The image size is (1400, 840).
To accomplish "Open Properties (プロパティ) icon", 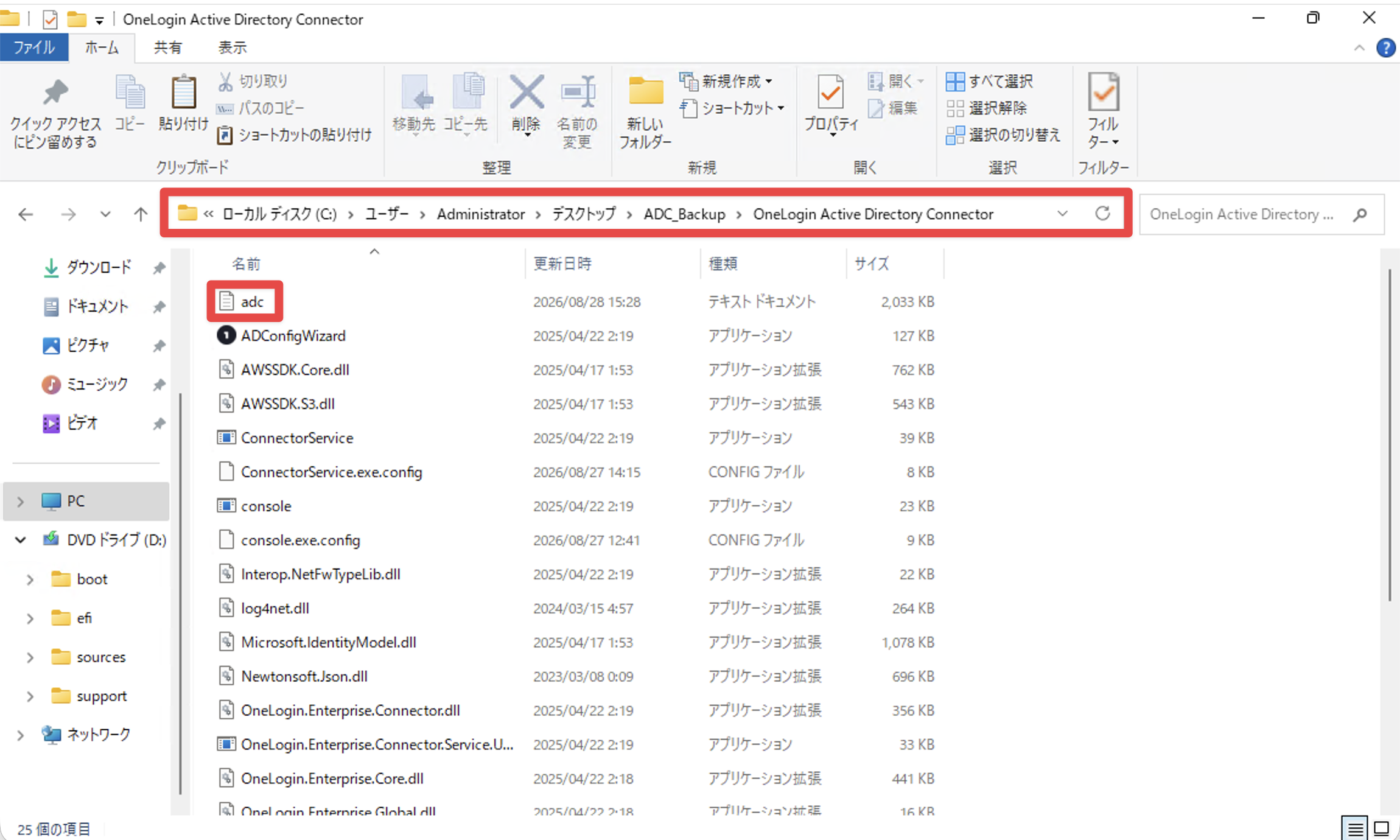I will point(831,105).
